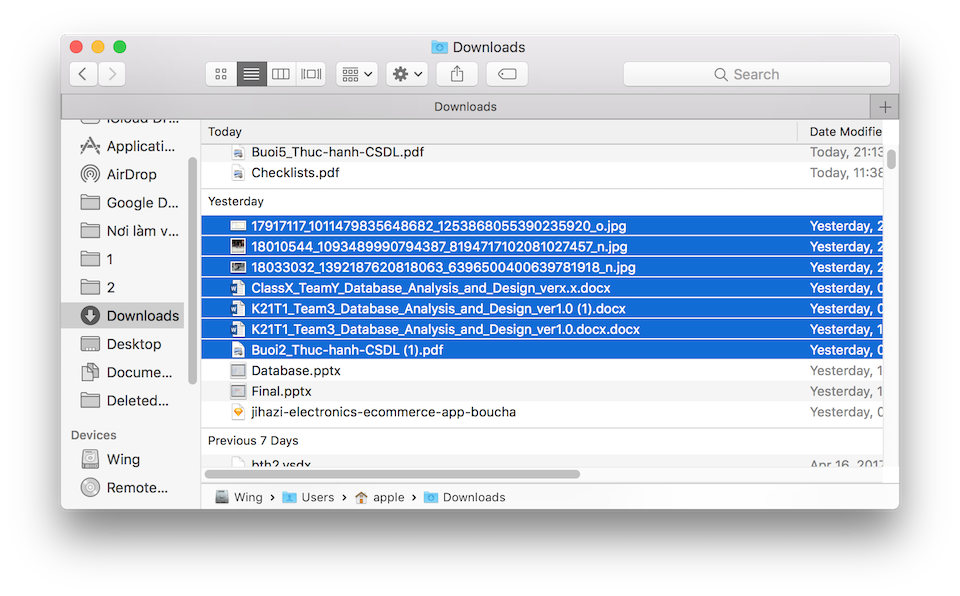The width and height of the screenshot is (960, 596).
Task: Select the Downloads tab in the tab bar
Action: (x=465, y=106)
